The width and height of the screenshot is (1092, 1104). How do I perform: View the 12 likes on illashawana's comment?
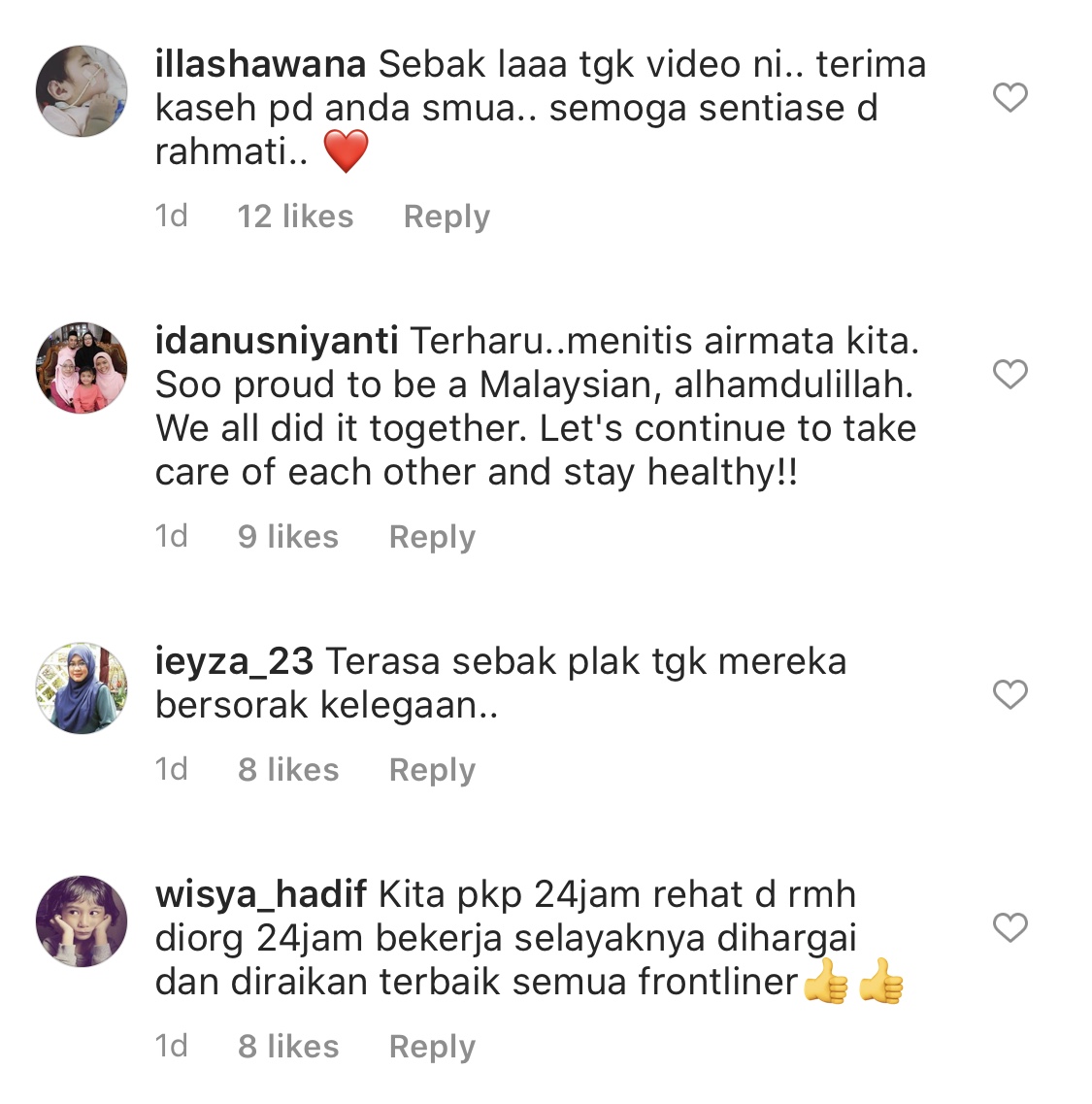[295, 217]
